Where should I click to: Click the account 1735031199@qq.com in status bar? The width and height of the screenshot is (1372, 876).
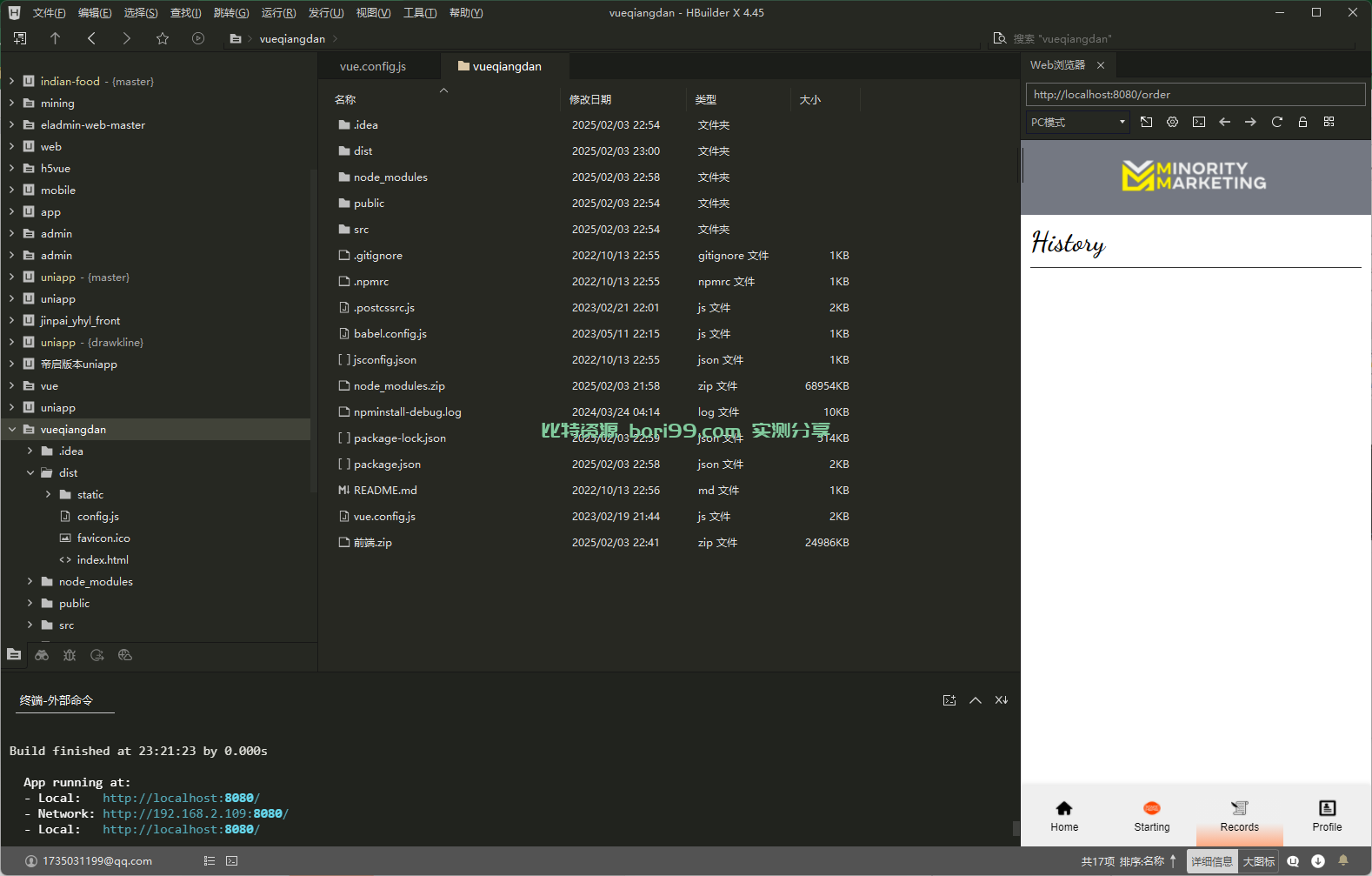coord(89,861)
